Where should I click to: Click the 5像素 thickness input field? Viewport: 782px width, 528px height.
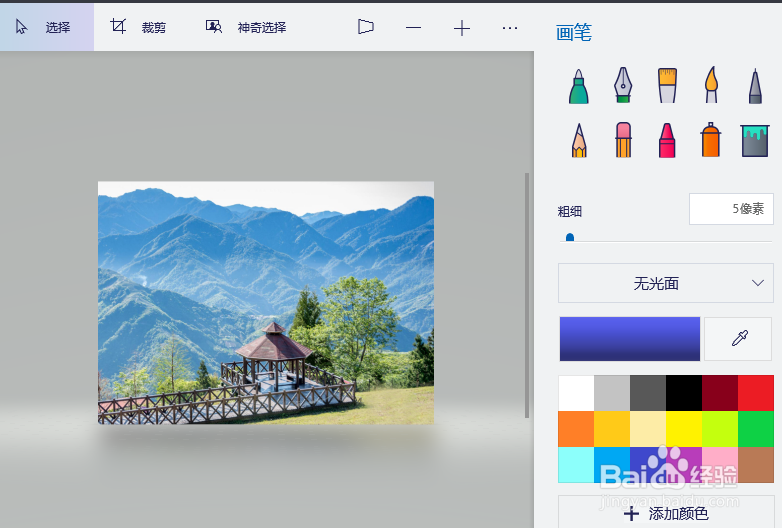click(x=731, y=209)
